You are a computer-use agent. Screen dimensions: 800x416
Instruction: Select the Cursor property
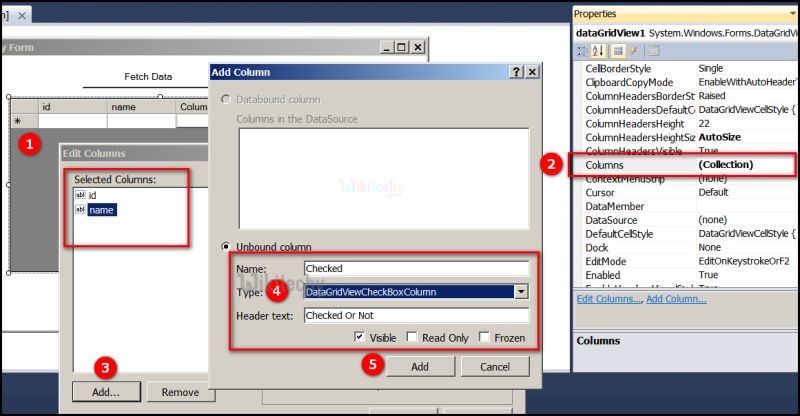click(x=600, y=192)
